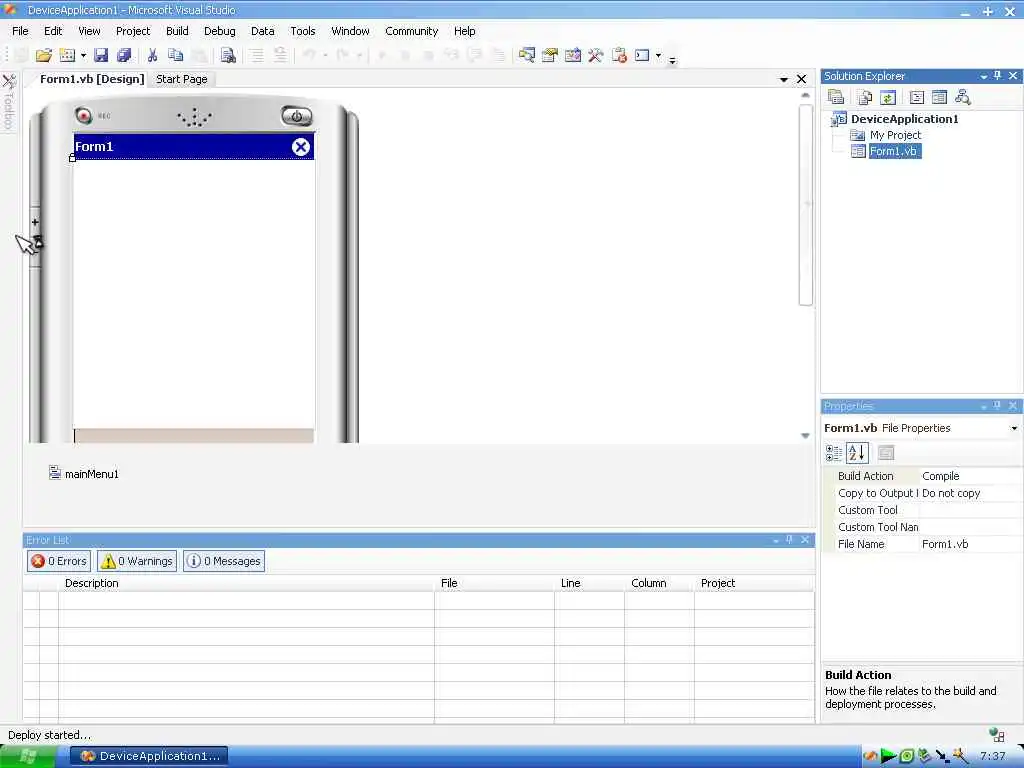Screen dimensions: 1024x768
Task: Toggle Show All Files in Solution Explorer
Action: 865,97
